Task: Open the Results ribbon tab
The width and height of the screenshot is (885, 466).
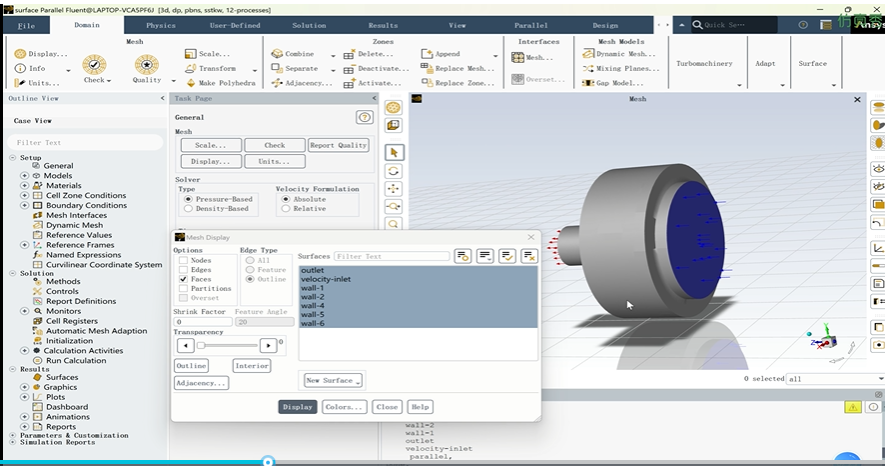Action: (x=383, y=25)
